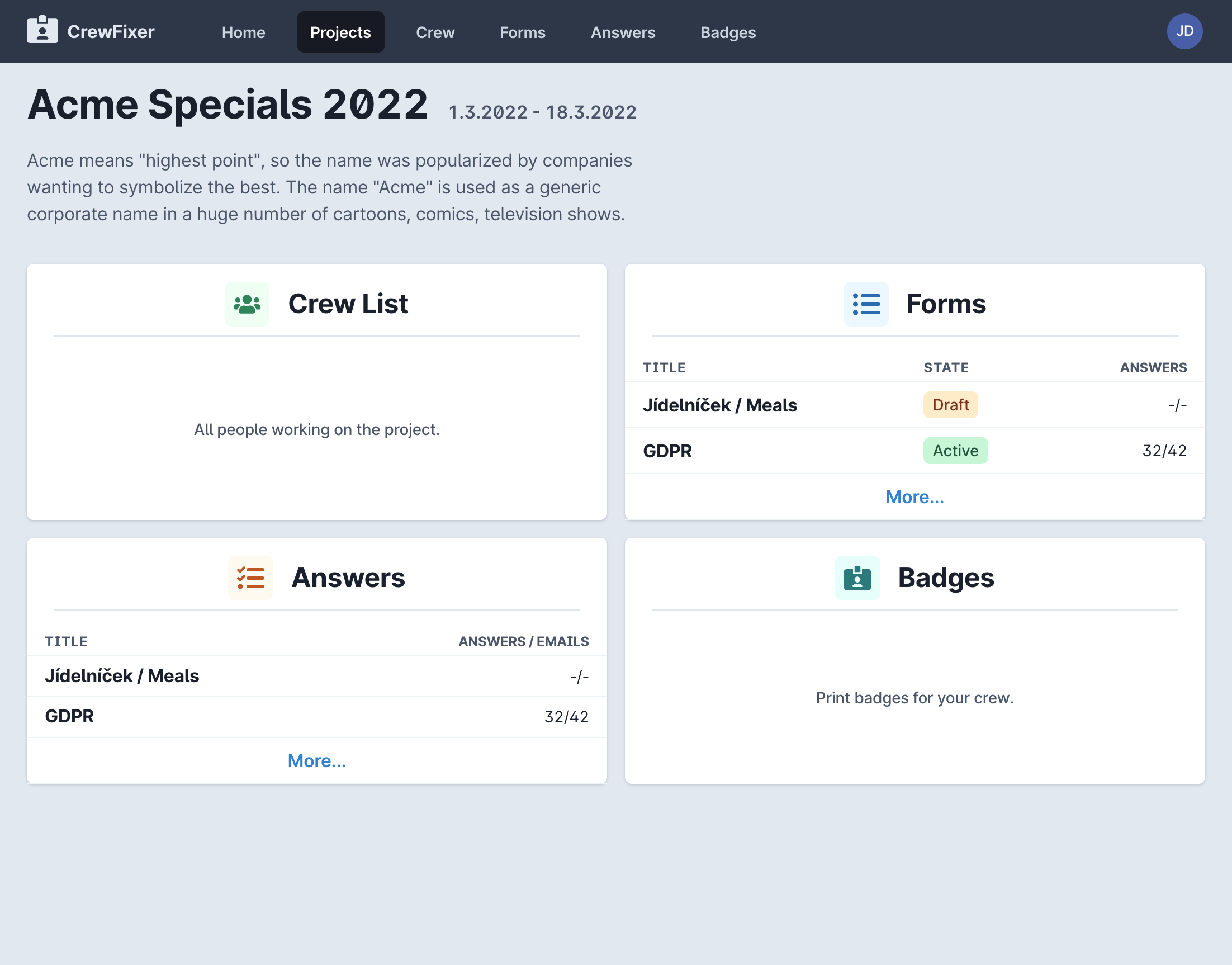Viewport: 1232px width, 965px height.
Task: Click the orange Answers checklist icon
Action: [250, 578]
